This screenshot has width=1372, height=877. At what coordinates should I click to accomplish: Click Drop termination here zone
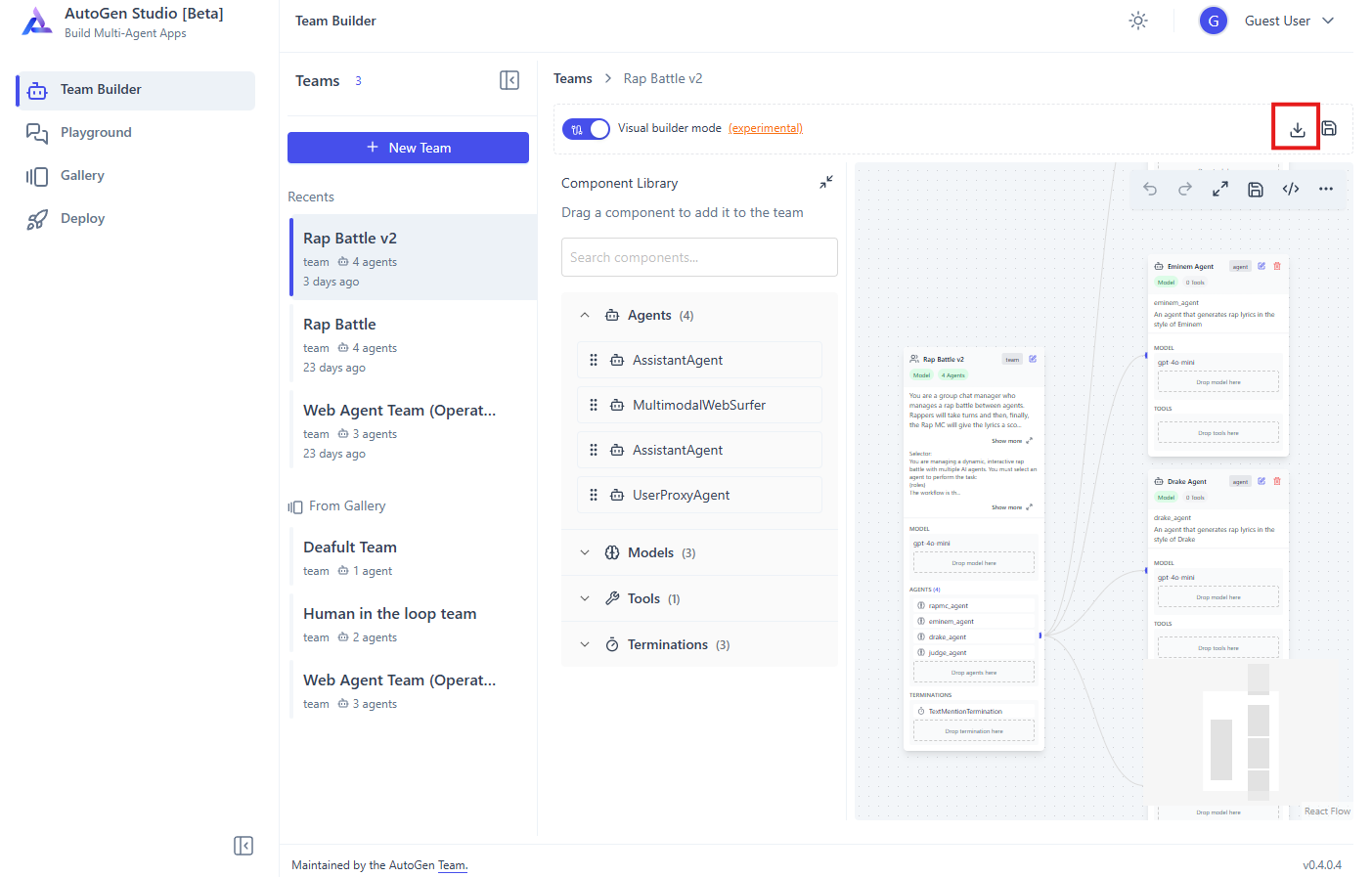click(974, 731)
